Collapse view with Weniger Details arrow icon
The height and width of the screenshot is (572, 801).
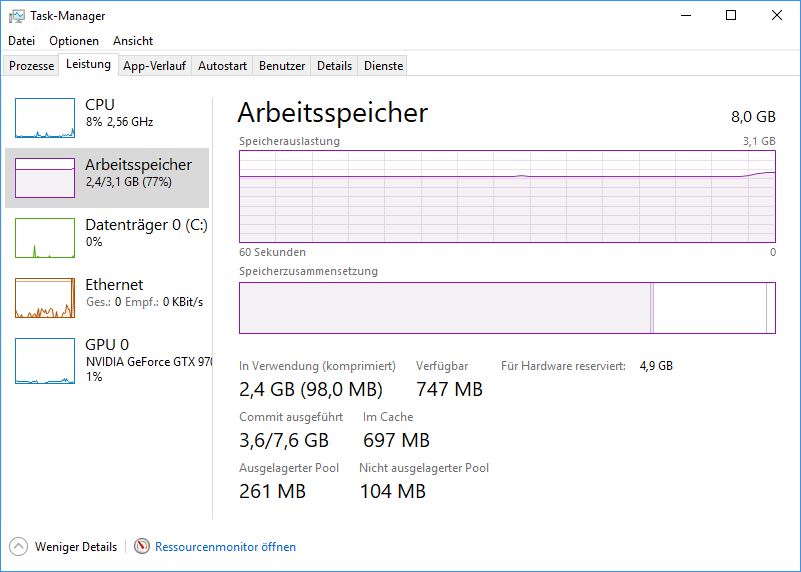(x=18, y=546)
